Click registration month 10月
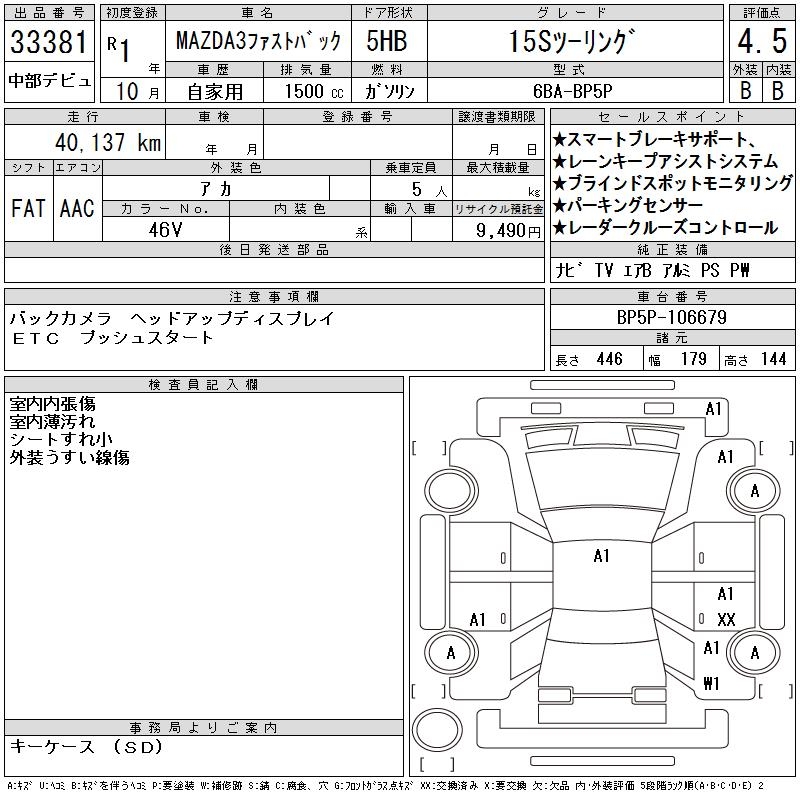Image resolution: width=800 pixels, height=800 pixels. click(x=138, y=91)
